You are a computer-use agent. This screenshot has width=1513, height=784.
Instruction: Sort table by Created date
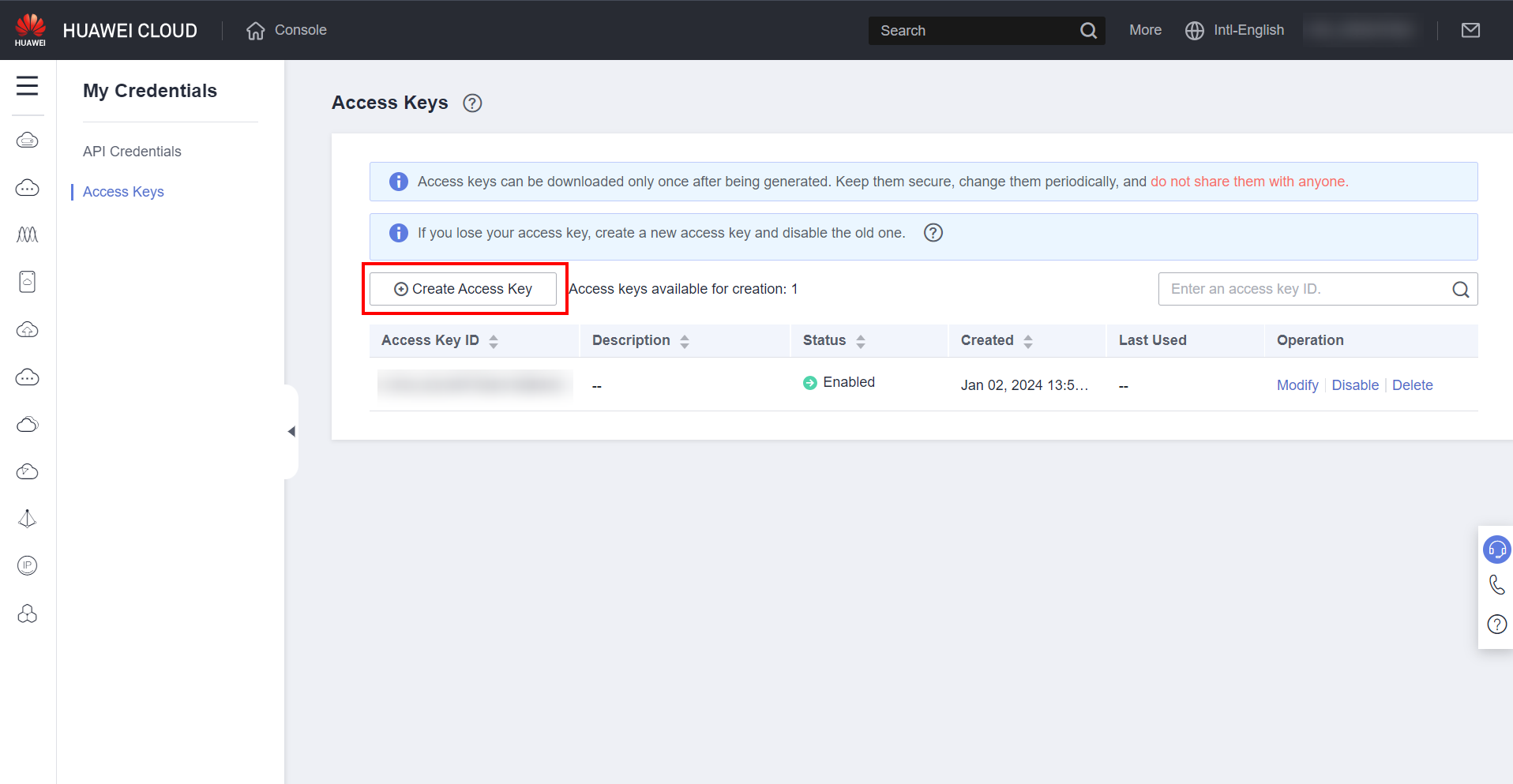click(x=1027, y=341)
